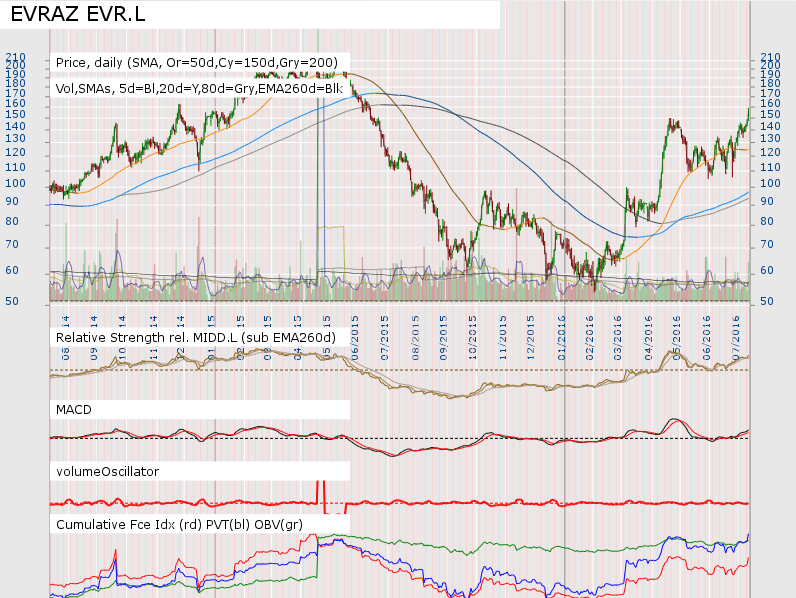Click the 130 value on the right price axis
This screenshot has height=598, width=796.
point(770,139)
